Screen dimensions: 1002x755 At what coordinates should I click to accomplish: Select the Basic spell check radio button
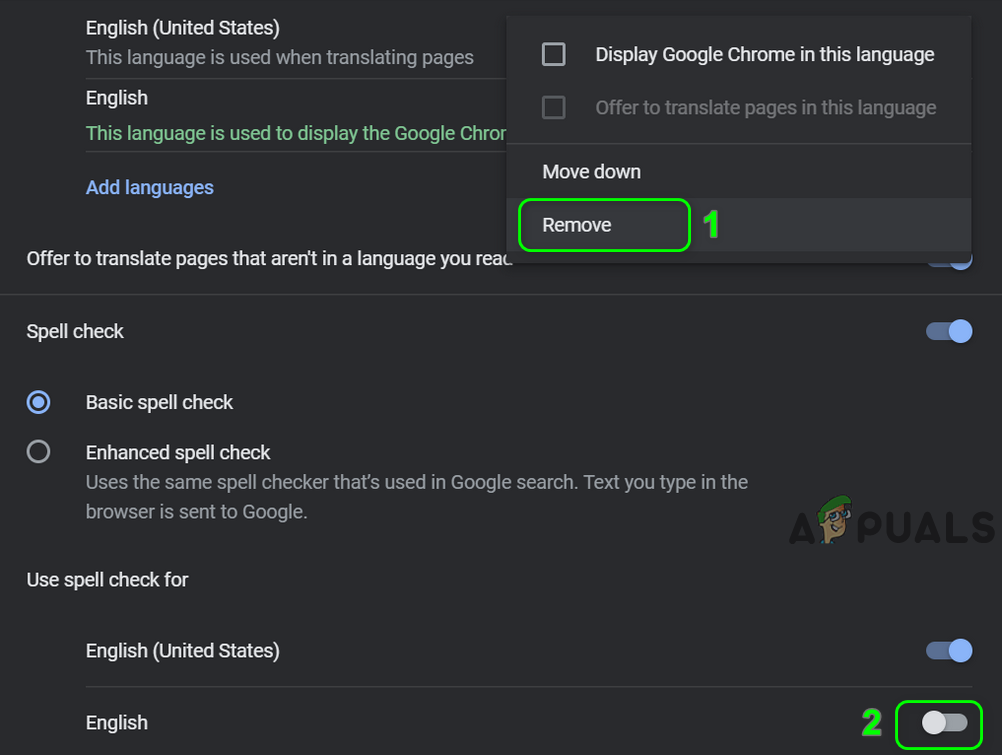click(39, 402)
